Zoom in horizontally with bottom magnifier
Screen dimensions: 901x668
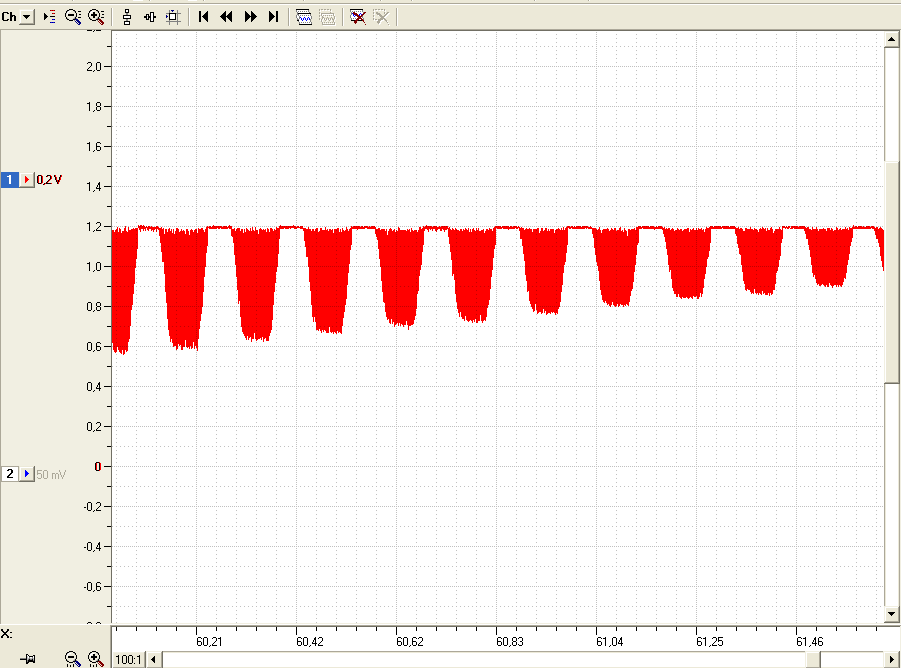point(95,659)
